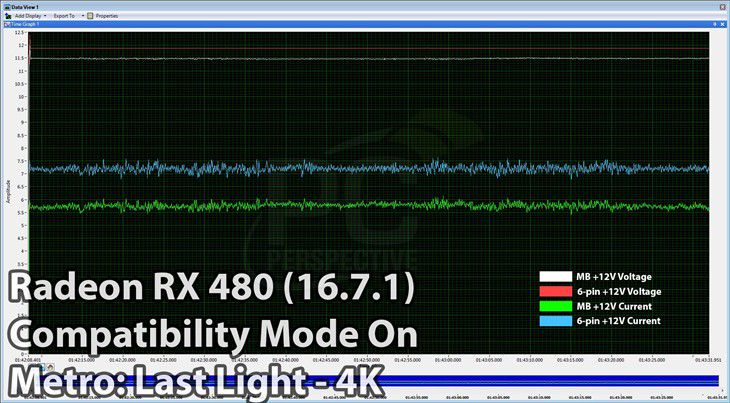Click the pin icon on Time Graph 1 panel
This screenshot has width=730, height=403.
pyautogui.click(x=715, y=24)
